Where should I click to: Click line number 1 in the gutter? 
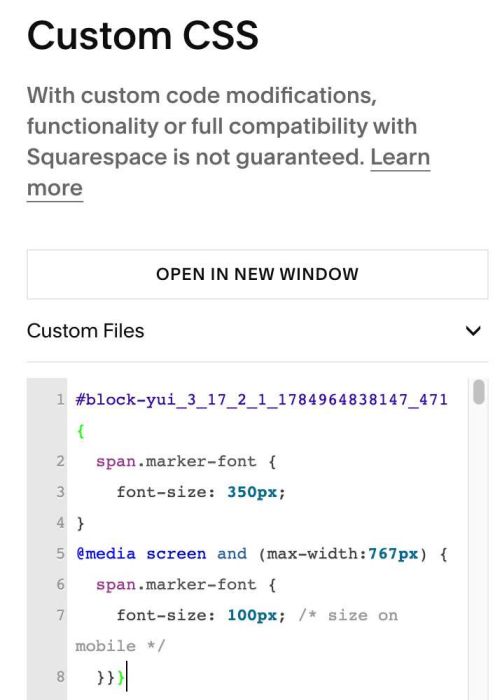pos(60,399)
